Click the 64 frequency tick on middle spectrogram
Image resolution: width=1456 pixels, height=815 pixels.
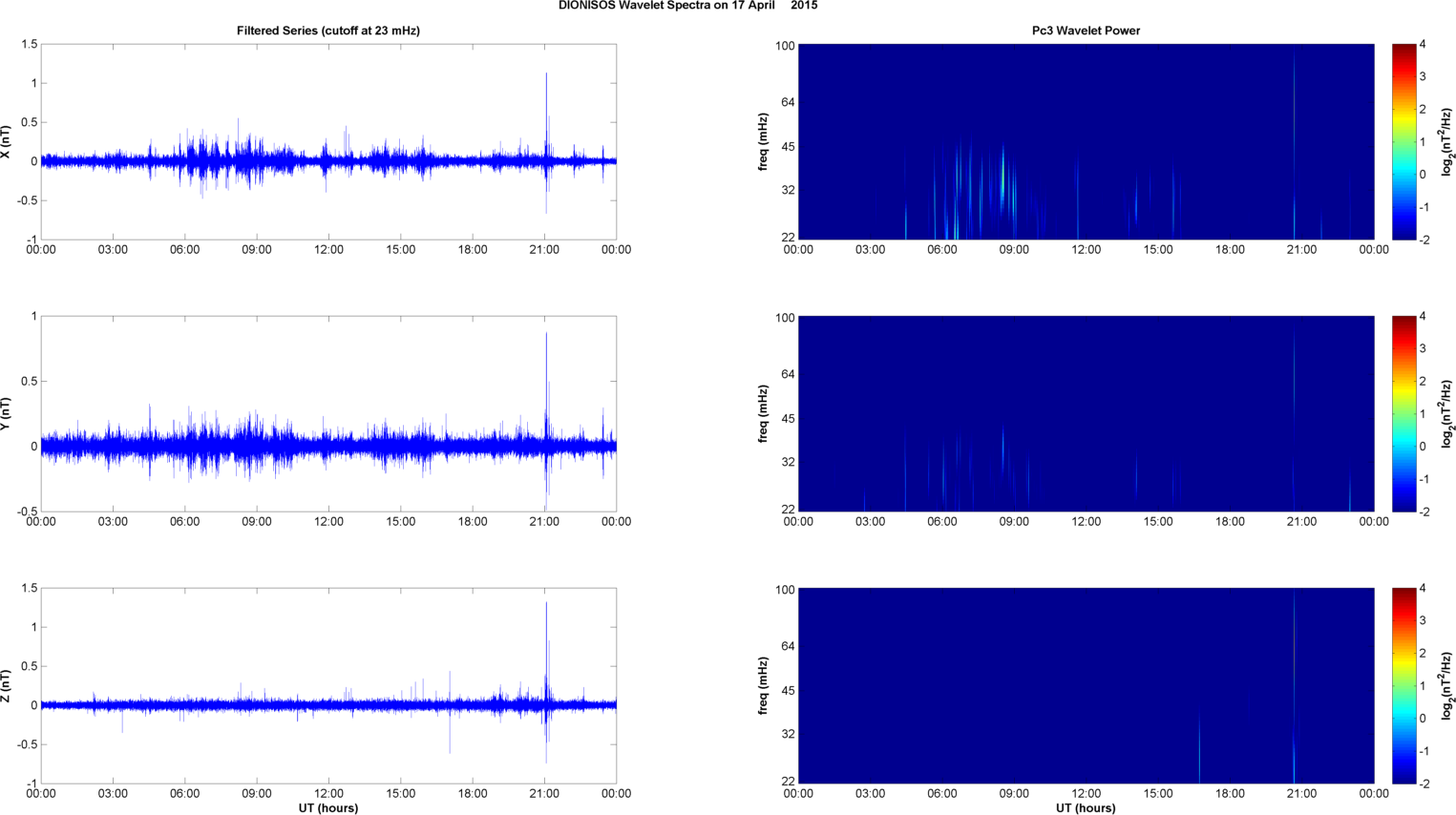tap(789, 375)
